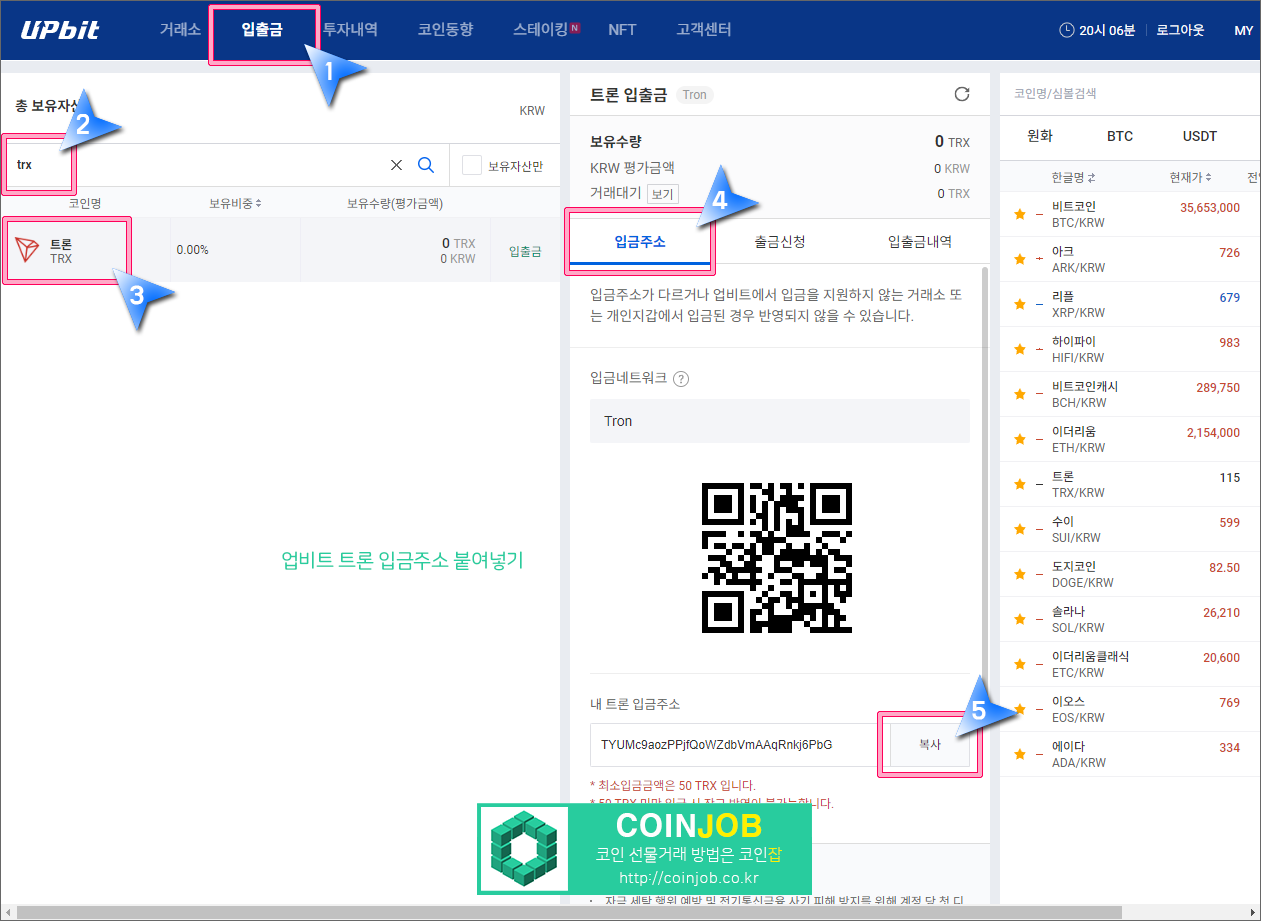Open 도지코인 DOGE/KRW market row
Screen dimensions: 1261x921
tap(1130, 574)
